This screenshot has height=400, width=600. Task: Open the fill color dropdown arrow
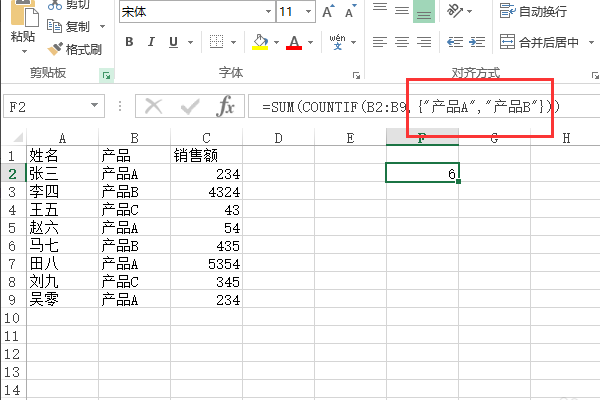pyautogui.click(x=276, y=42)
